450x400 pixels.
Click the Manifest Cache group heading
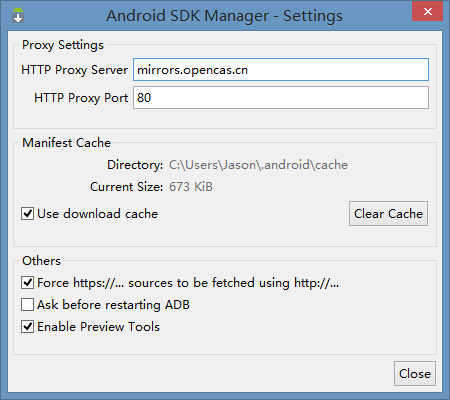pyautogui.click(x=67, y=143)
